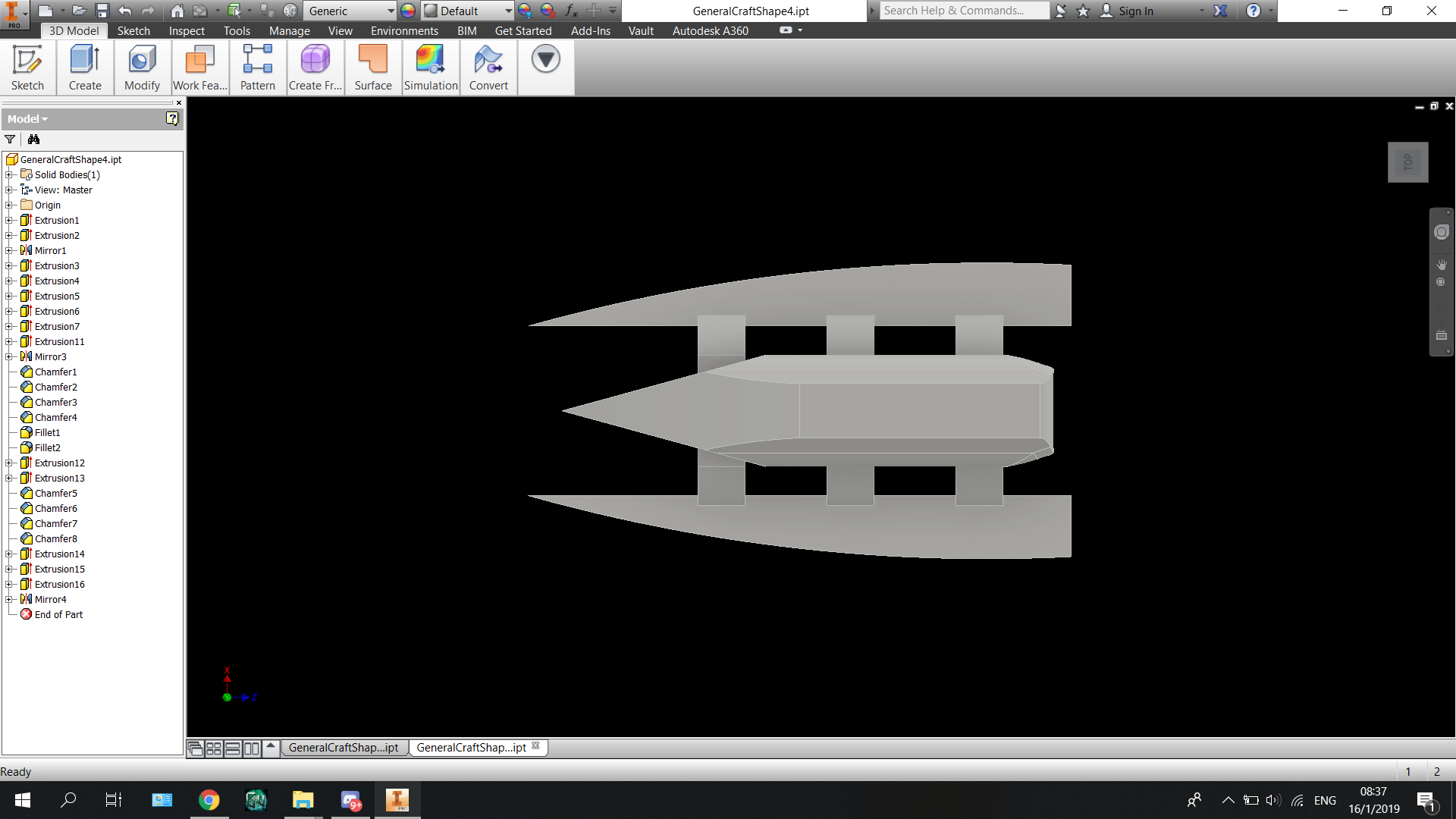Expand the Mirror1 tree node
This screenshot has width=1456, height=819.
[x=9, y=250]
